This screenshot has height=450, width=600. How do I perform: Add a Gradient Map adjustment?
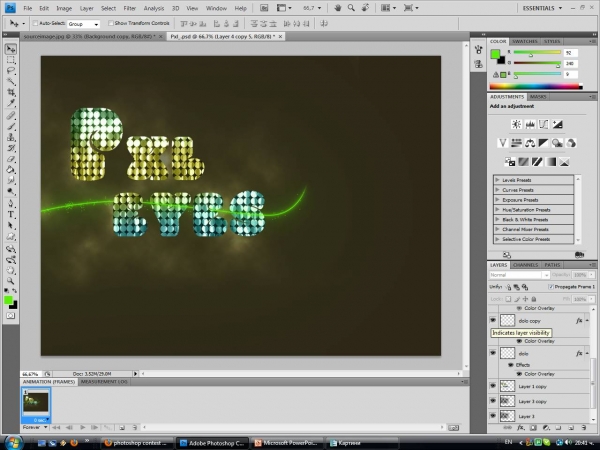pyautogui.click(x=551, y=162)
